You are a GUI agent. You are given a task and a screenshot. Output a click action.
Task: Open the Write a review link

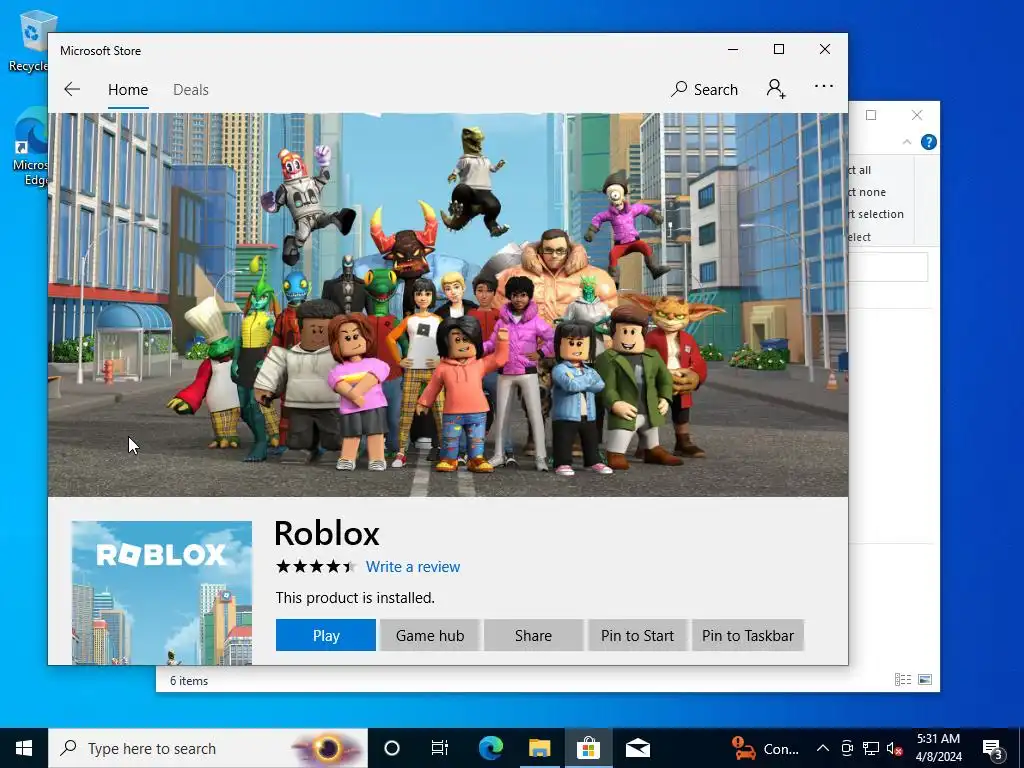[413, 567]
